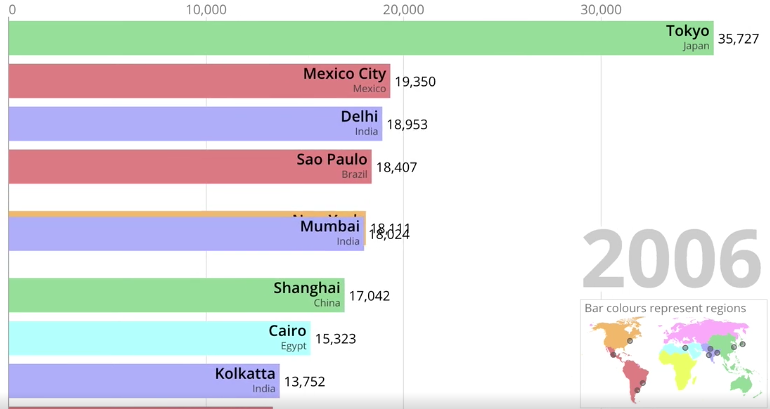The image size is (770, 409).
Task: Click the Mexico City dot on map
Action: (x=613, y=354)
